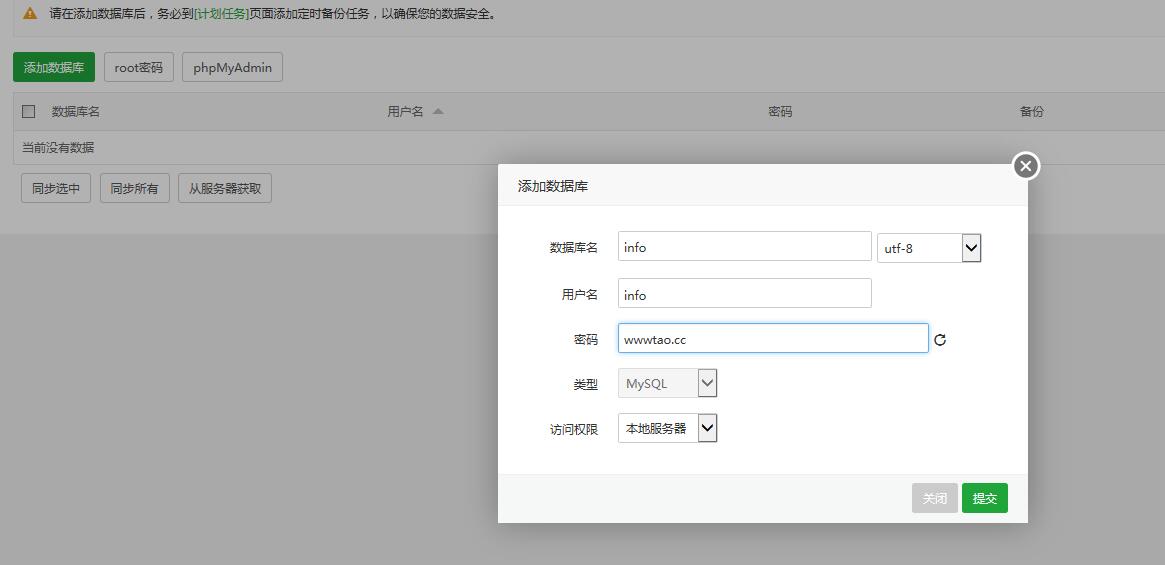
Task: Click the 同步所有 button
Action: 134,188
